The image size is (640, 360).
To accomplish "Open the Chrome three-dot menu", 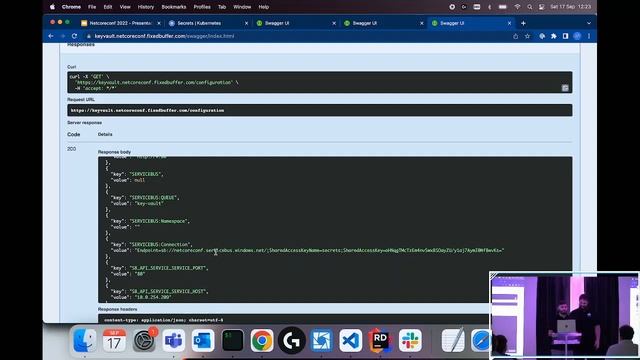I will click(x=589, y=36).
